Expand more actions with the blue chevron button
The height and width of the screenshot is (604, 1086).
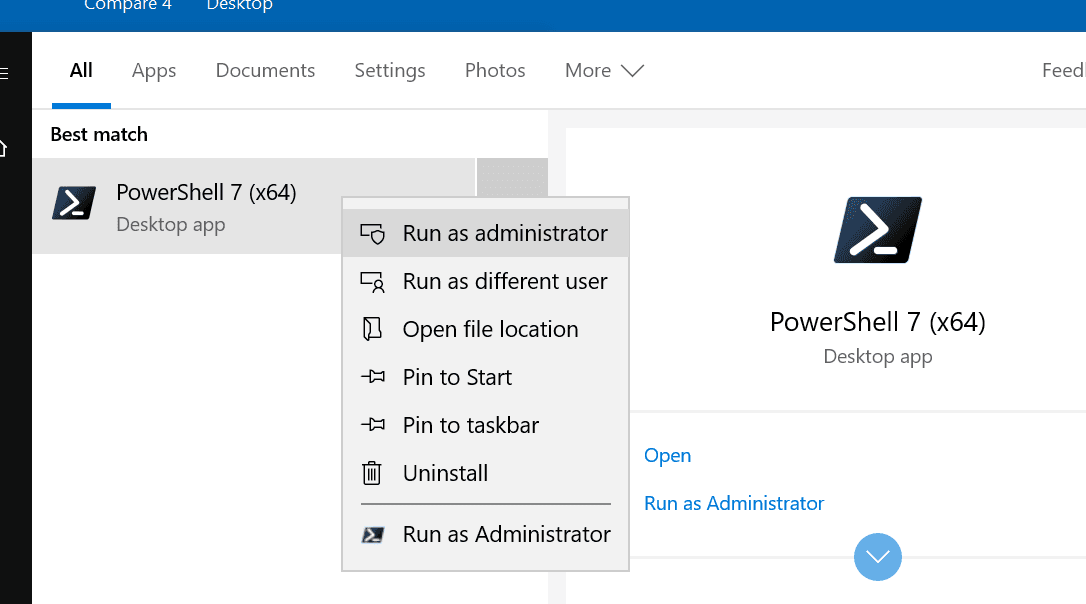pyautogui.click(x=878, y=557)
